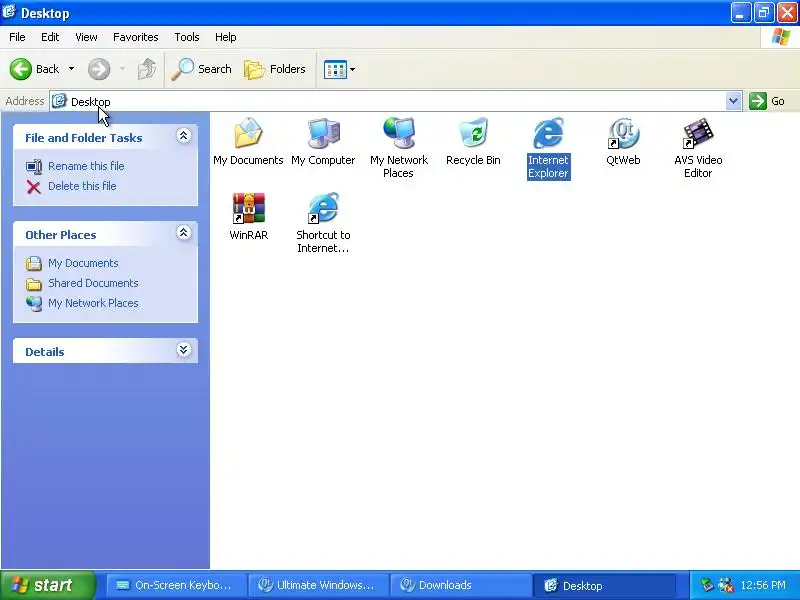This screenshot has width=800, height=600.
Task: Click Rename this file link
Action: (86, 166)
